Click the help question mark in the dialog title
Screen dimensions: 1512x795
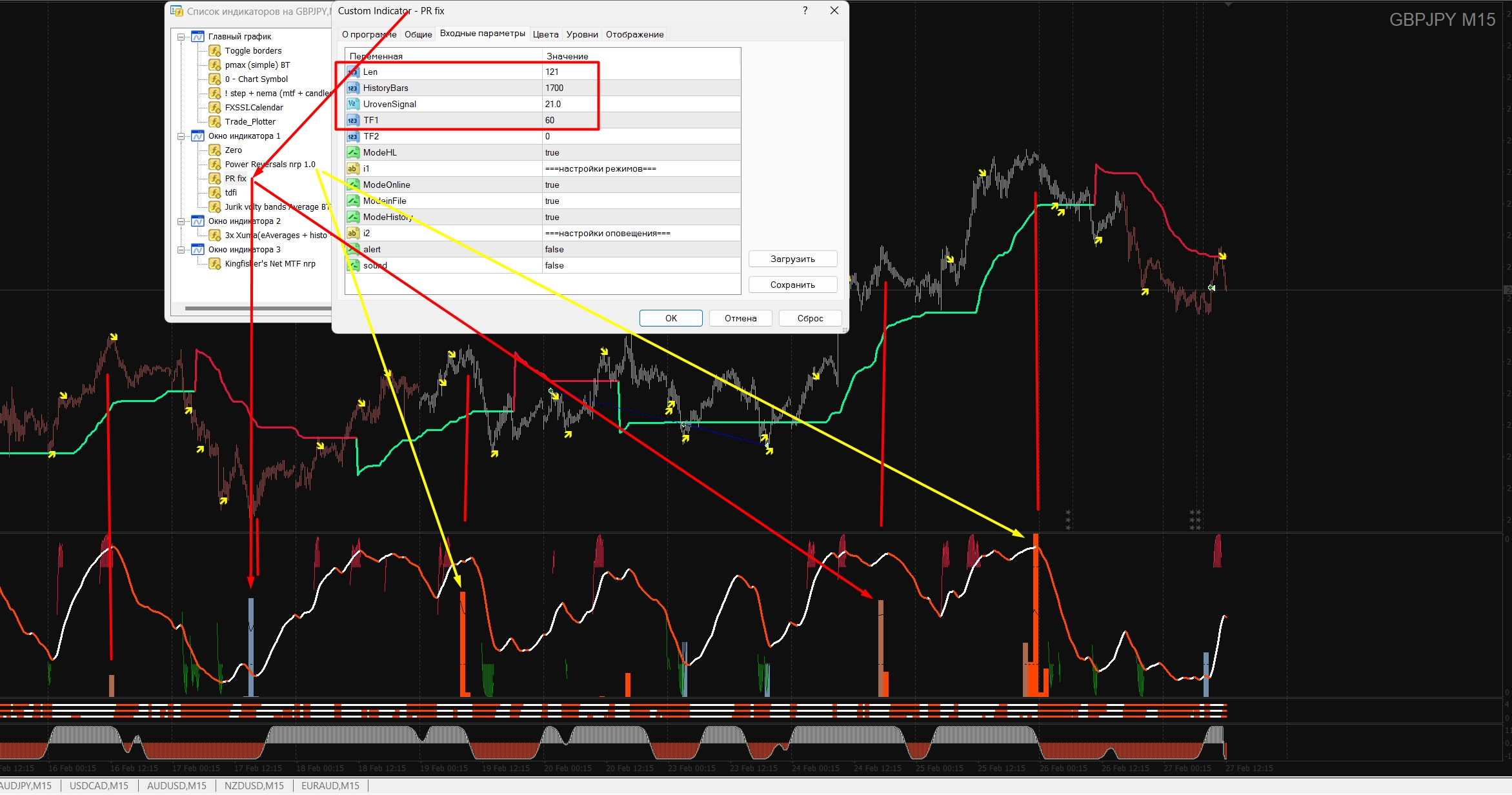(x=805, y=11)
